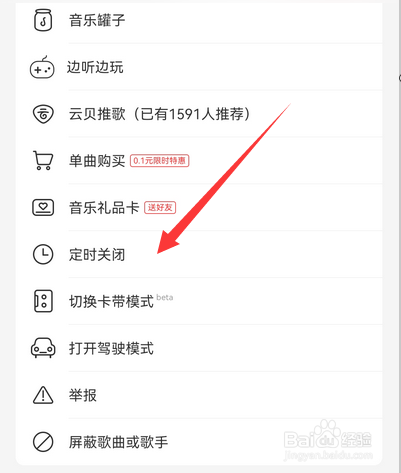
Task: Open 音乐礼品卡 entry
Action: 199,208
